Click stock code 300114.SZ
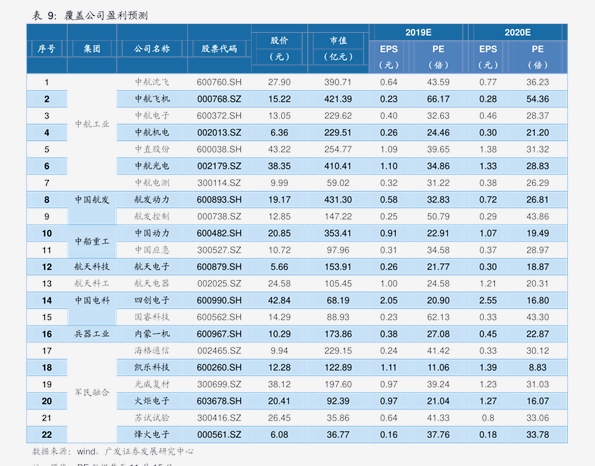595x466 pixels. click(219, 183)
